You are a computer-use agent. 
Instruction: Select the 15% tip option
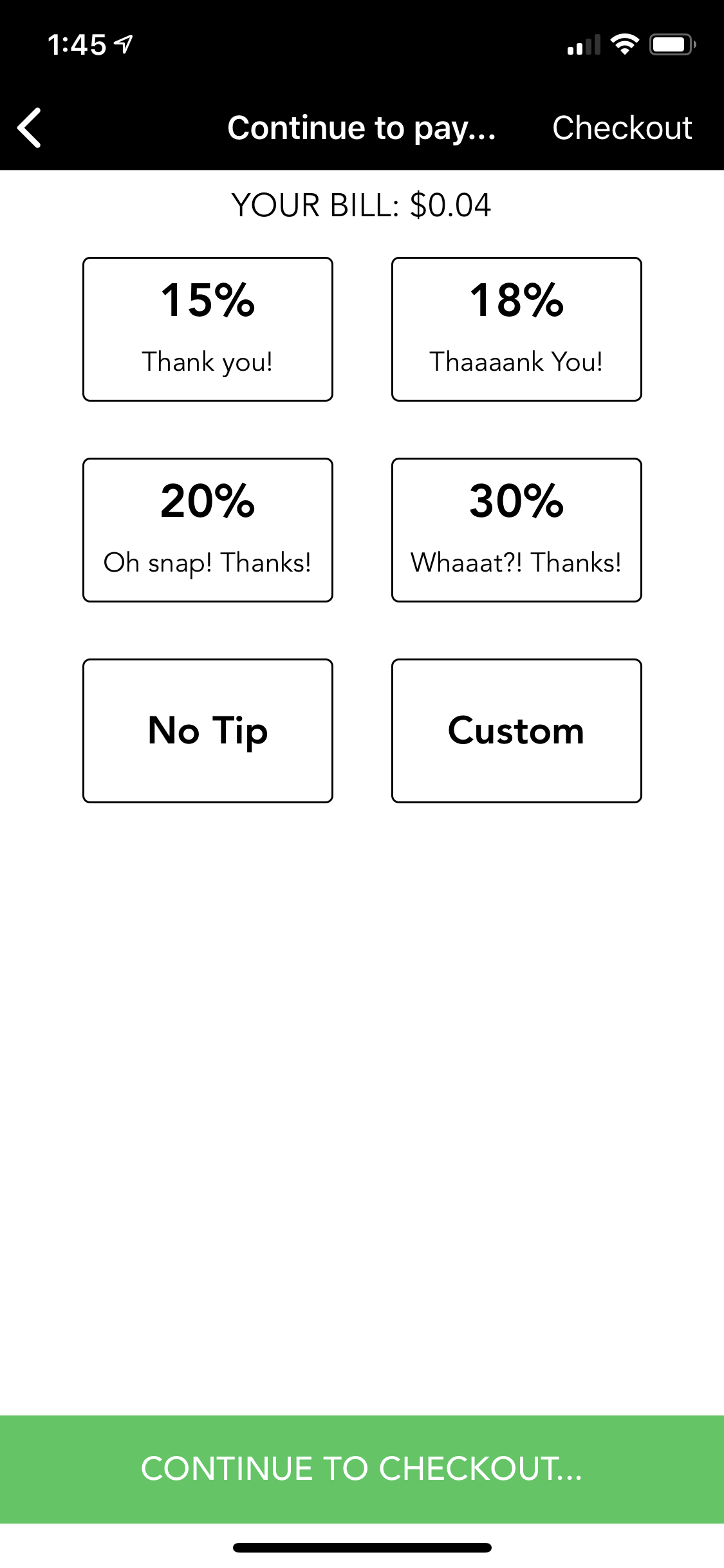pyautogui.click(x=208, y=329)
